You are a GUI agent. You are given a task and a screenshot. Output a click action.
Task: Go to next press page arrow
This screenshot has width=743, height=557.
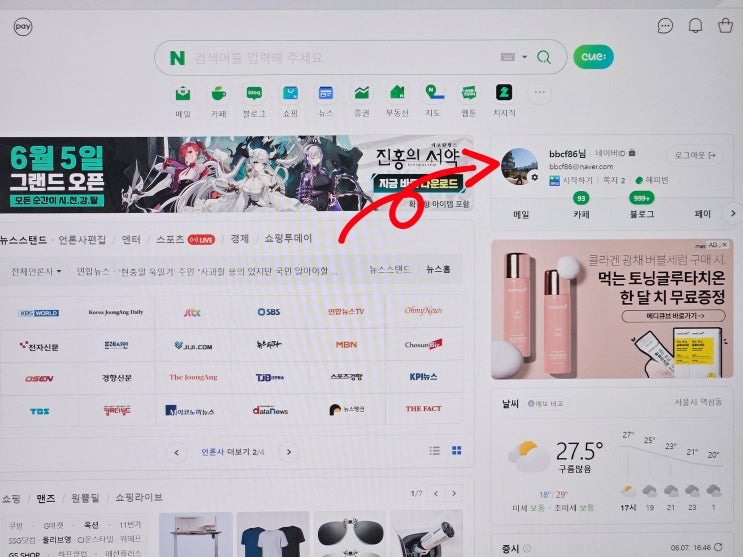coord(289,452)
